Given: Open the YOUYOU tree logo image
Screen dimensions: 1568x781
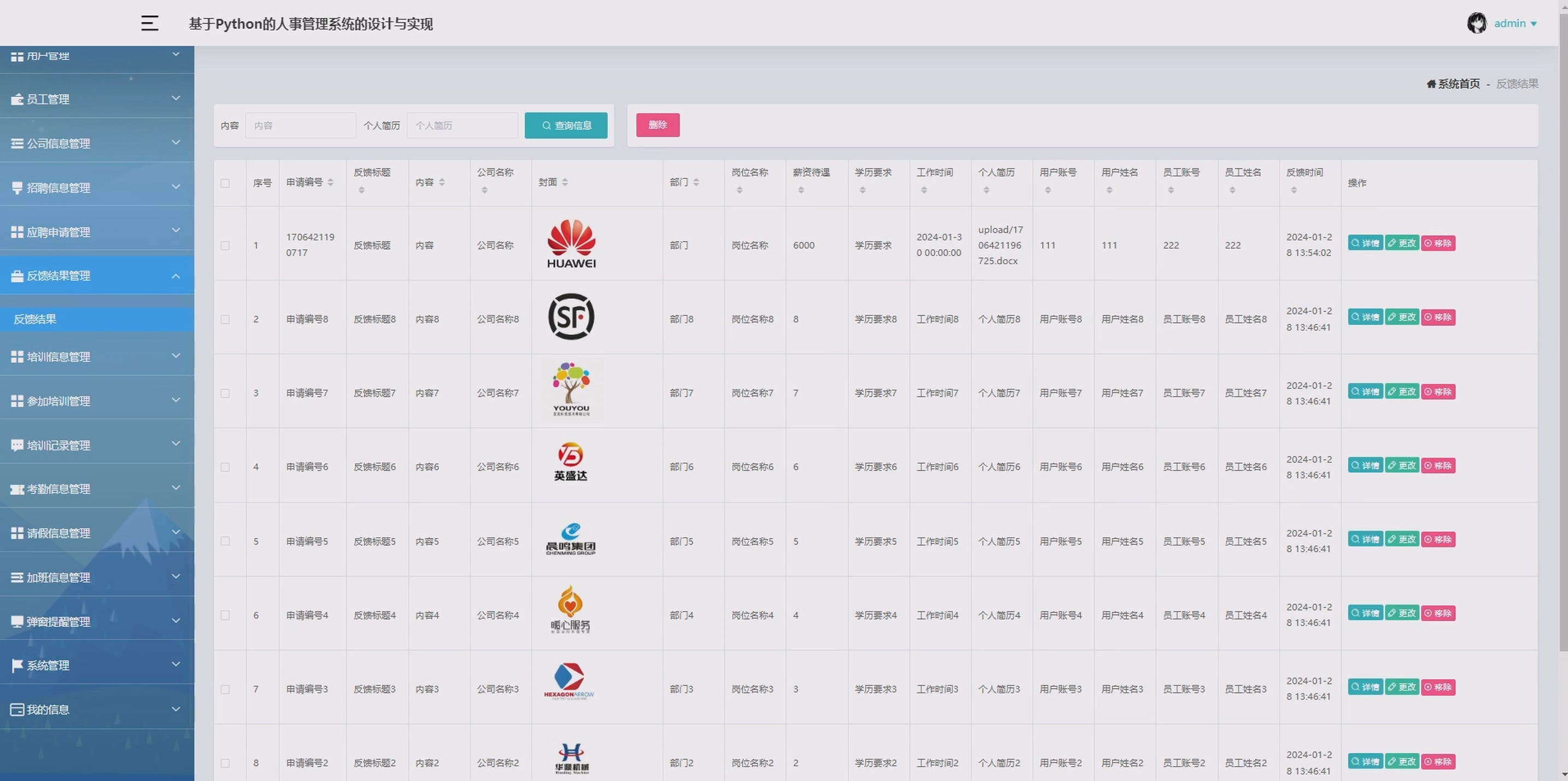Looking at the screenshot, I should [x=571, y=389].
